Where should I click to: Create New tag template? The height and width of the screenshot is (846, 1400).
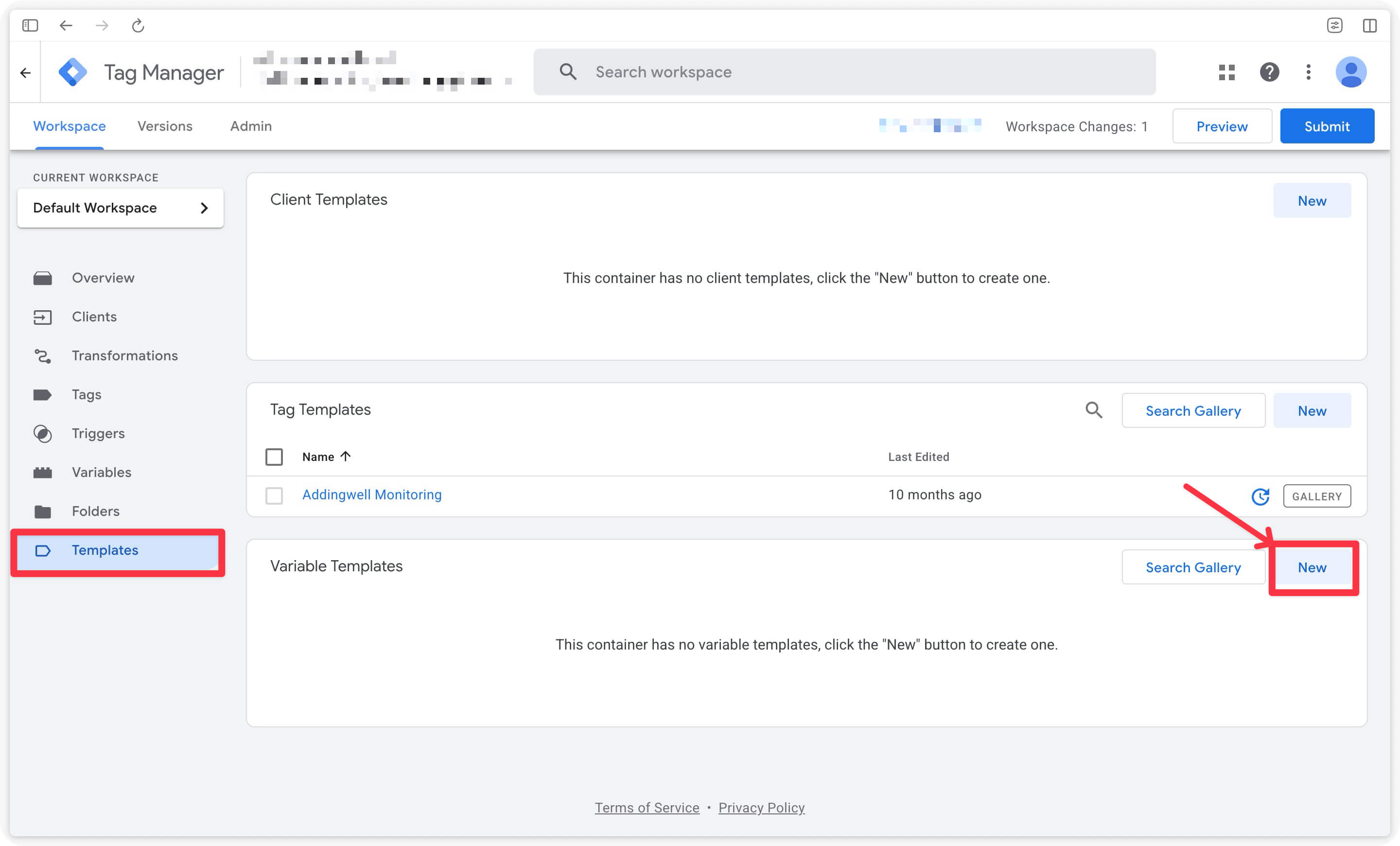pyautogui.click(x=1312, y=411)
